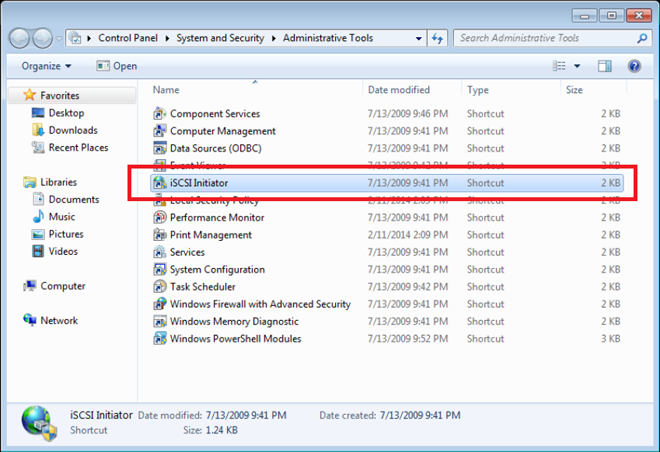Click Control Panel in the breadcrumb
Screen dimensions: 660x452
tap(128, 38)
